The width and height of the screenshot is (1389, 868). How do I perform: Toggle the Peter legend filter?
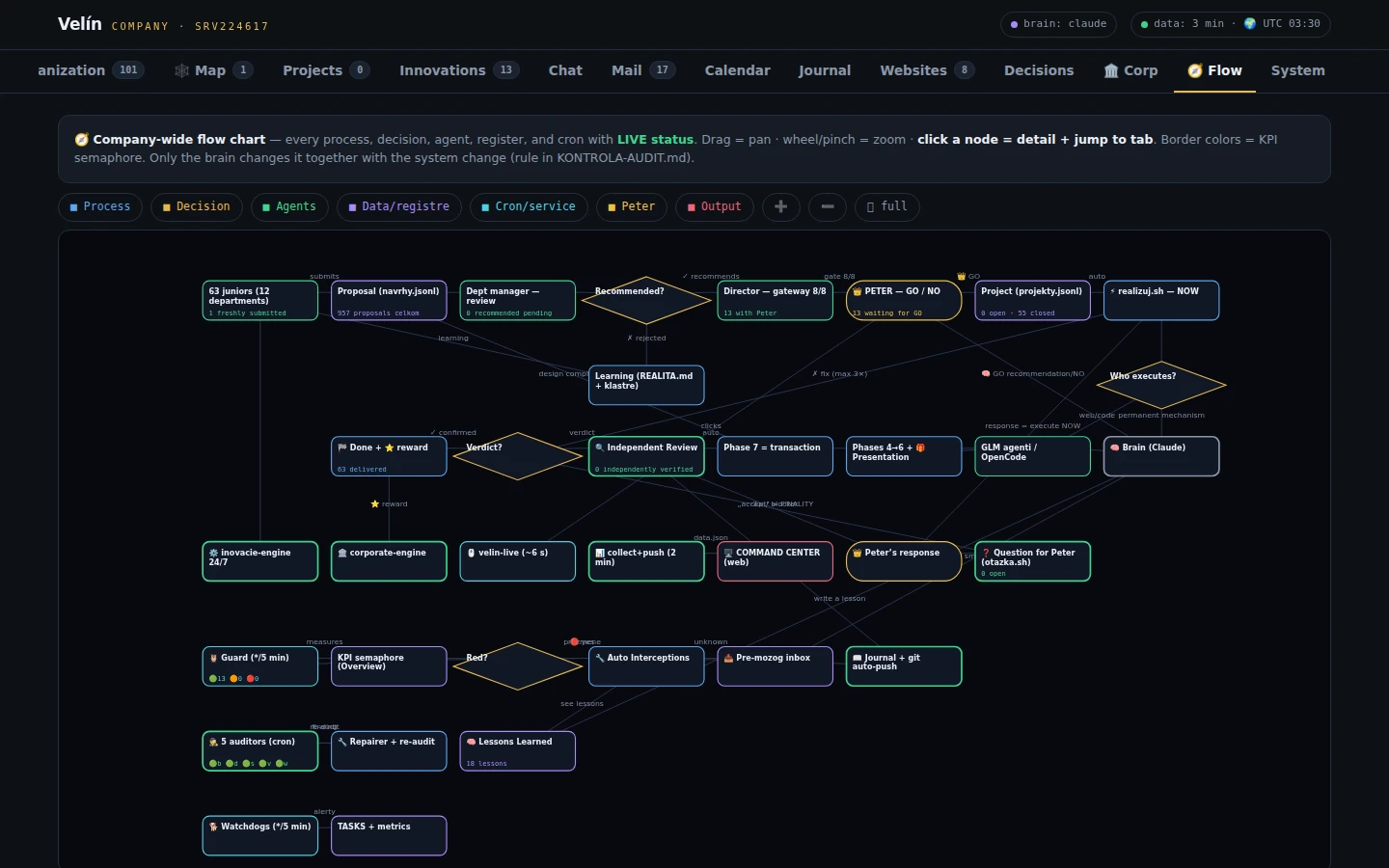pos(632,206)
